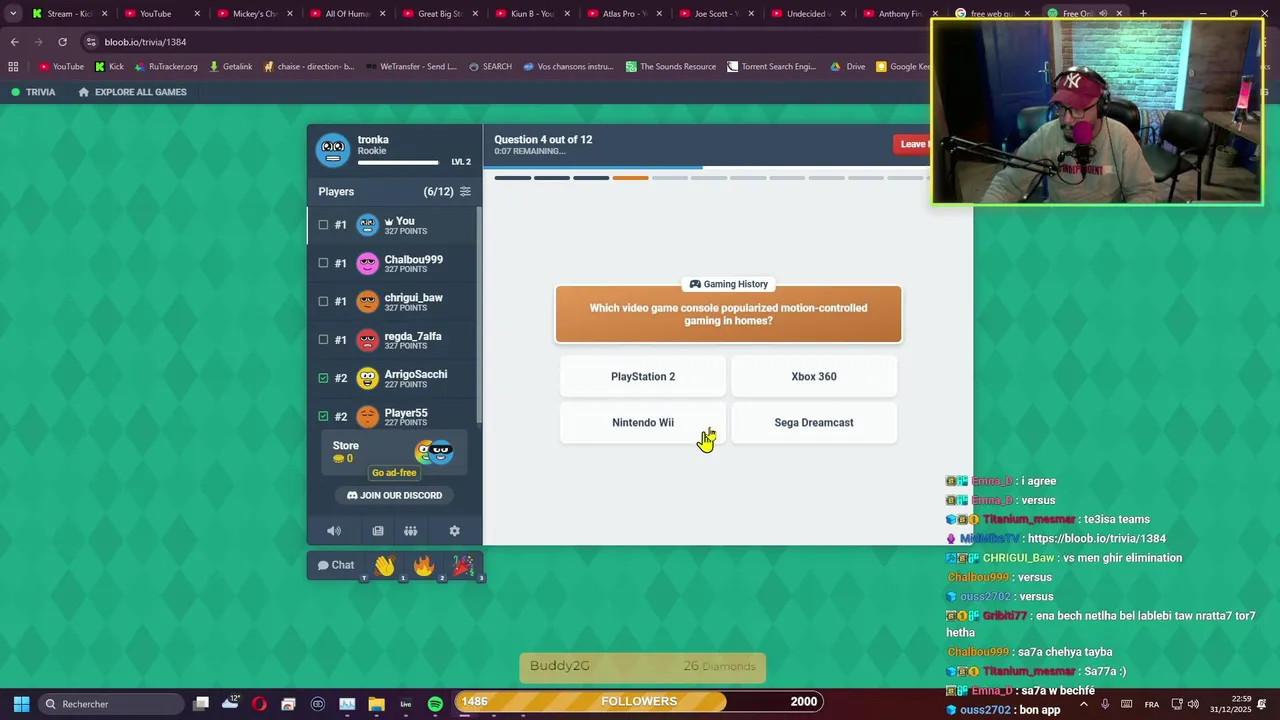Click the question 4 orange progress segment
1280x720 pixels.
pos(630,178)
